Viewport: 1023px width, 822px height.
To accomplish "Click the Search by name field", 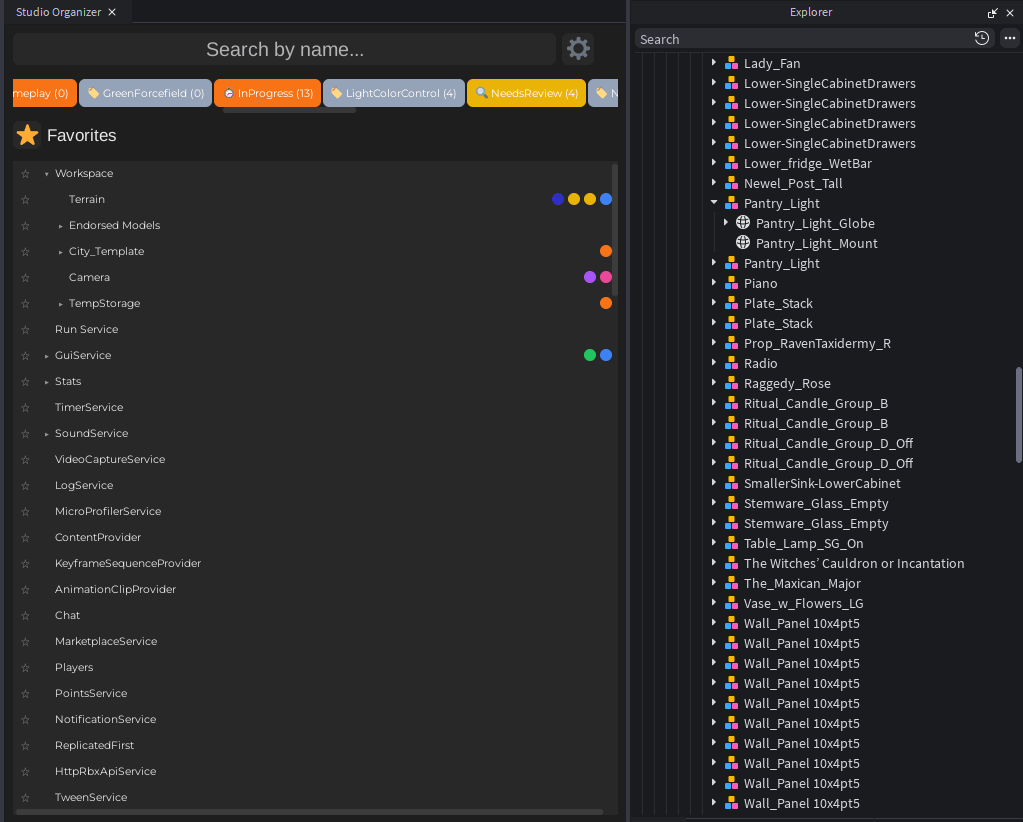I will click(284, 49).
